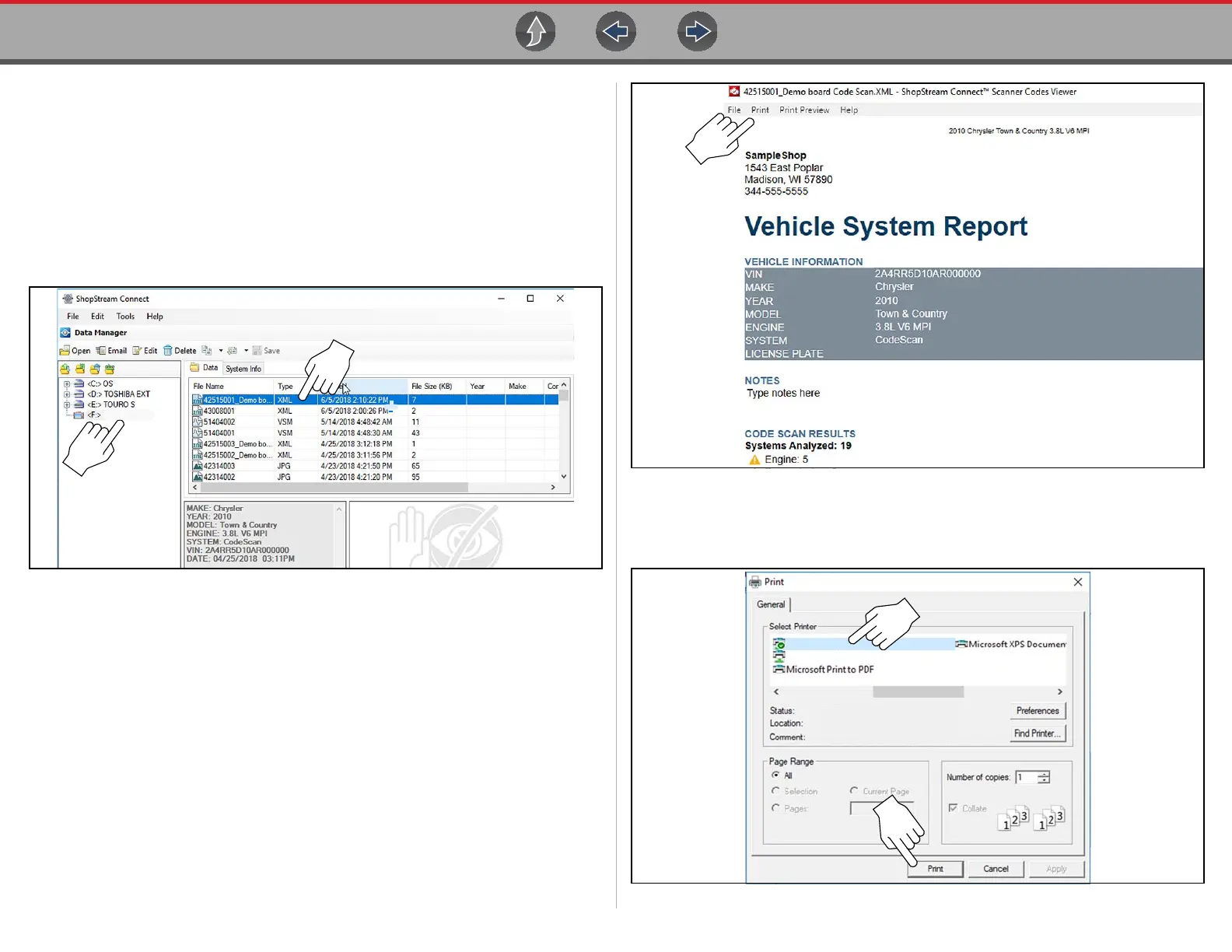Click the file icon of the 43008001 row
The height and width of the screenshot is (952, 1232).
point(198,411)
